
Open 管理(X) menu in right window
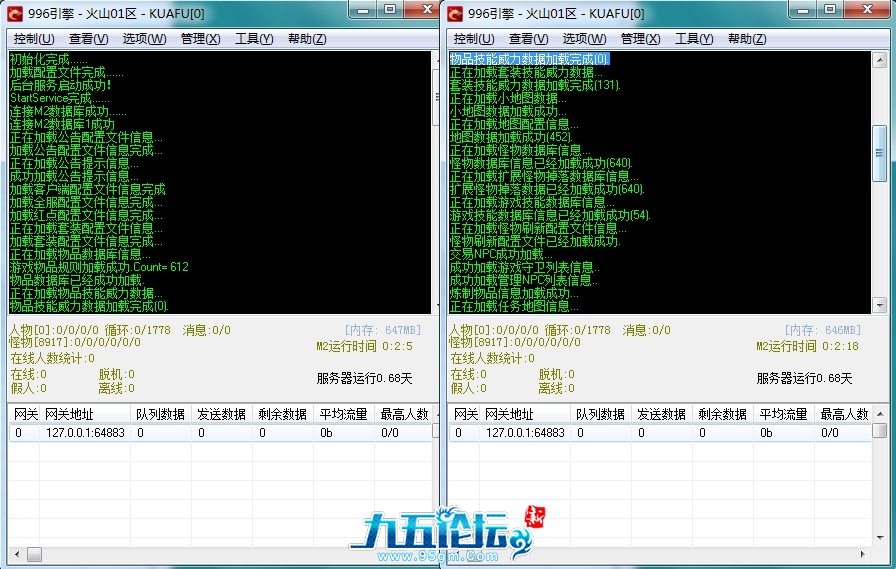pyautogui.click(x=640, y=39)
